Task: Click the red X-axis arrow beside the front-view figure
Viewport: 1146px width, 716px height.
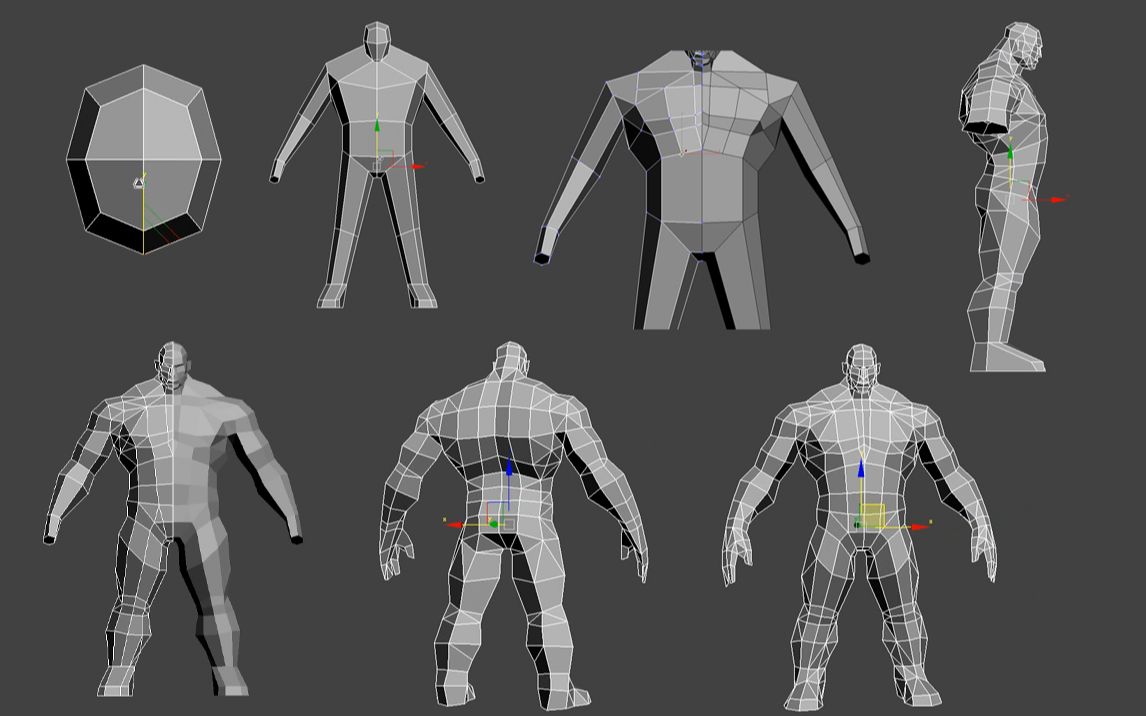Action: click(418, 166)
